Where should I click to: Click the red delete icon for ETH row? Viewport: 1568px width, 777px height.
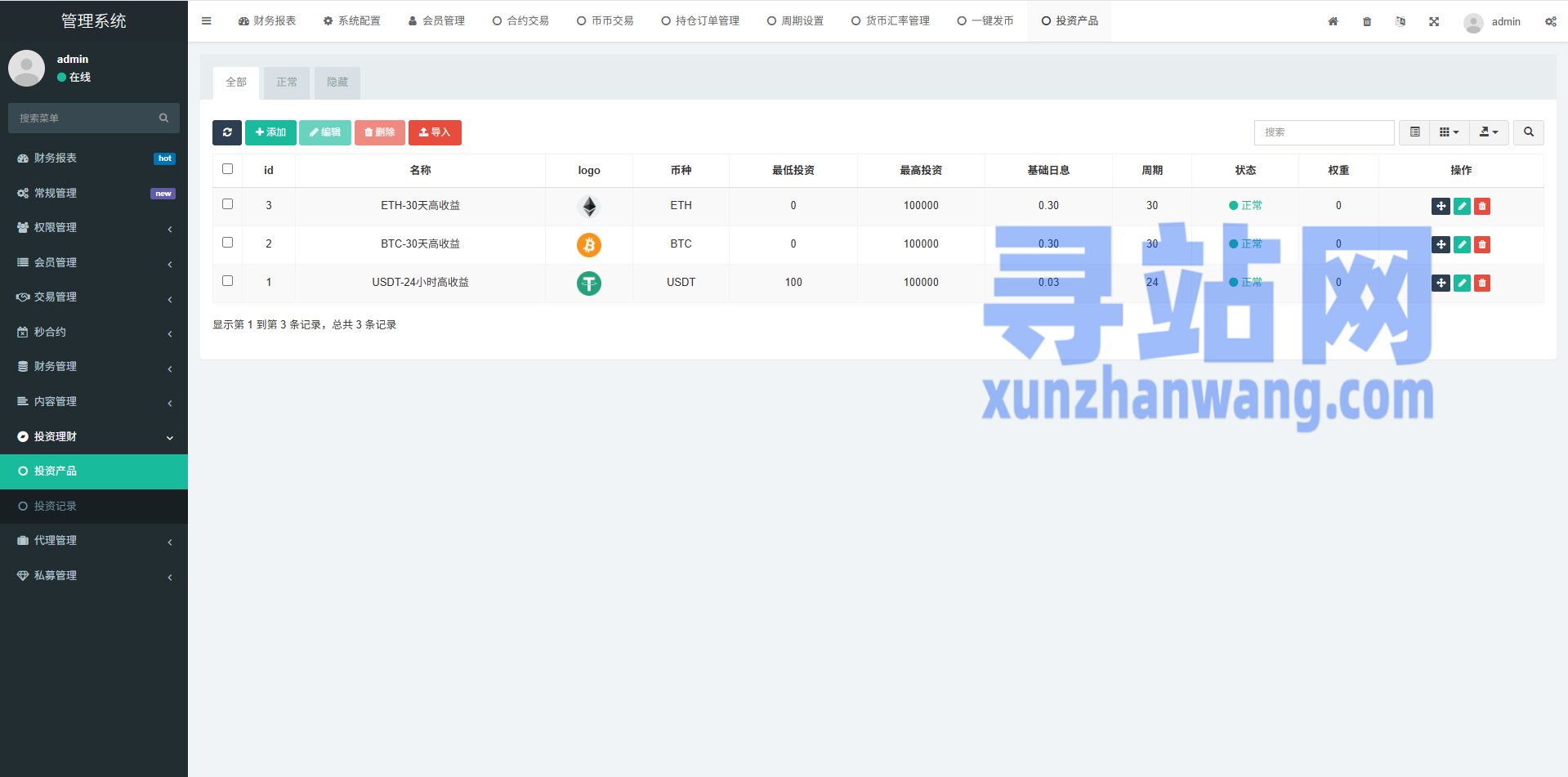(1482, 206)
